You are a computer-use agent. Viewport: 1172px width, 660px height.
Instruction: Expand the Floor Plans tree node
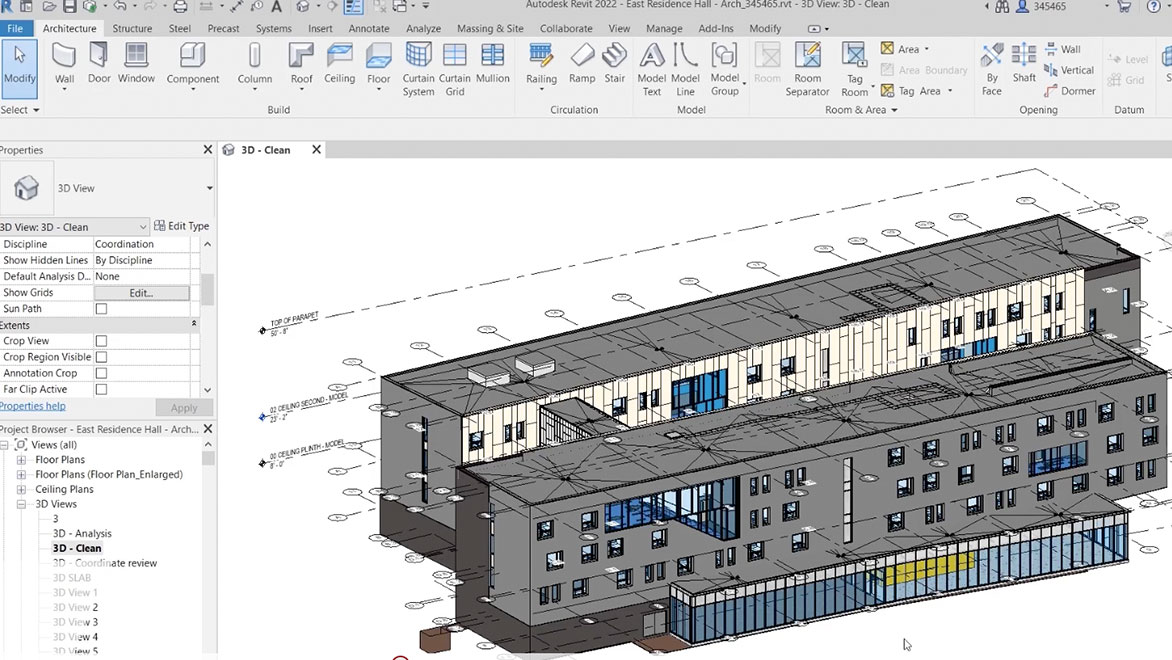(21, 460)
